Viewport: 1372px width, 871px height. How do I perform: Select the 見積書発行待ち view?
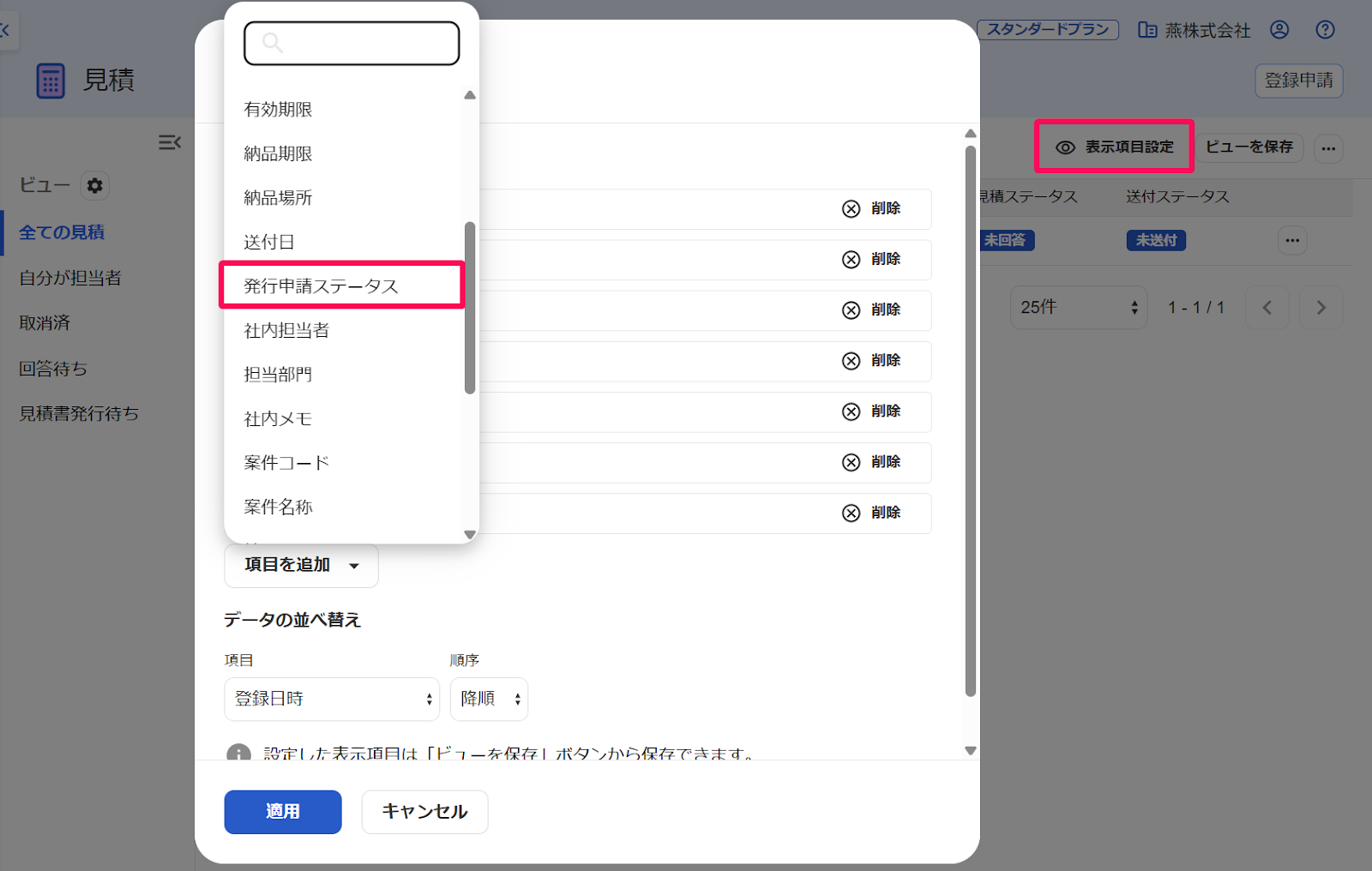(79, 413)
